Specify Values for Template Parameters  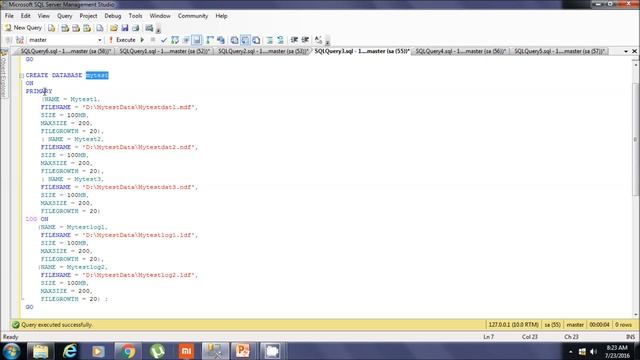318,40
